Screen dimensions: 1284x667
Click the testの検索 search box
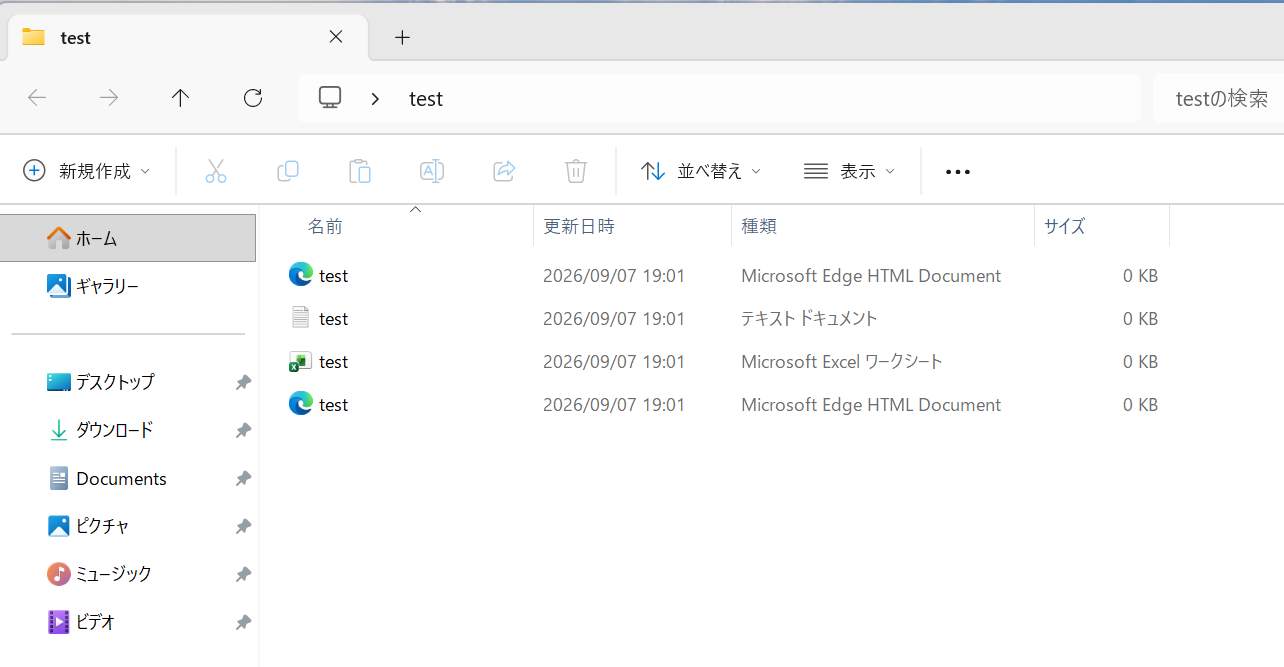click(x=1218, y=98)
